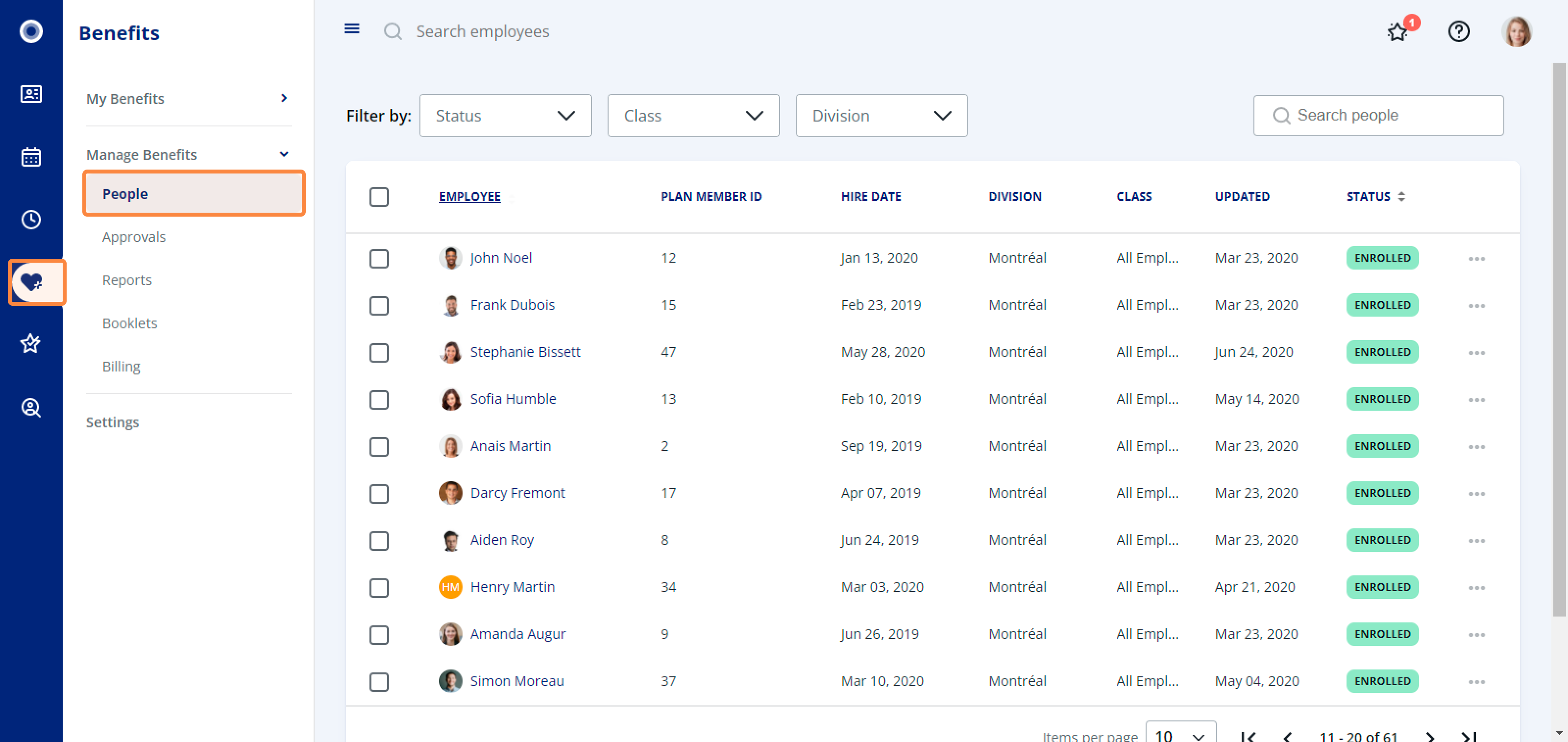1568x742 pixels.
Task: Open the Booklets menu item
Action: pyautogui.click(x=129, y=323)
